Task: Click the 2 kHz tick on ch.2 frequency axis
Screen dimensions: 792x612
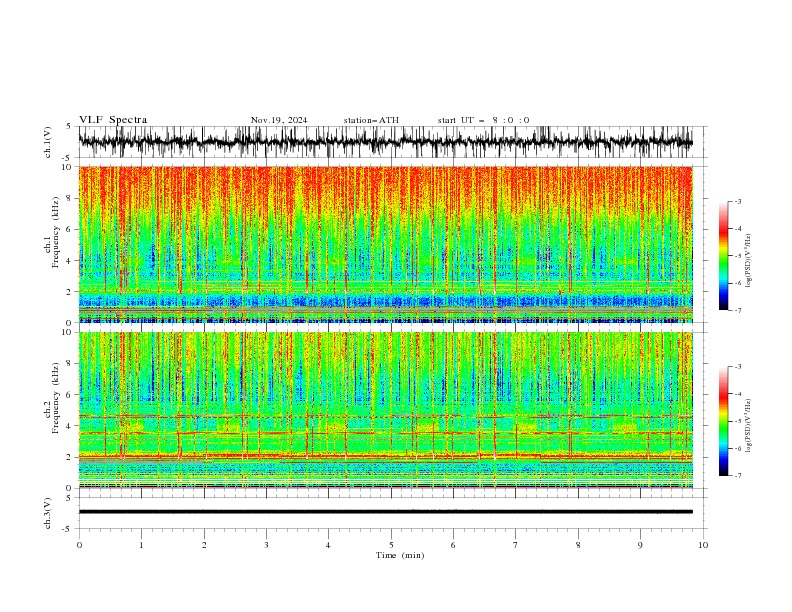Action: click(x=71, y=457)
